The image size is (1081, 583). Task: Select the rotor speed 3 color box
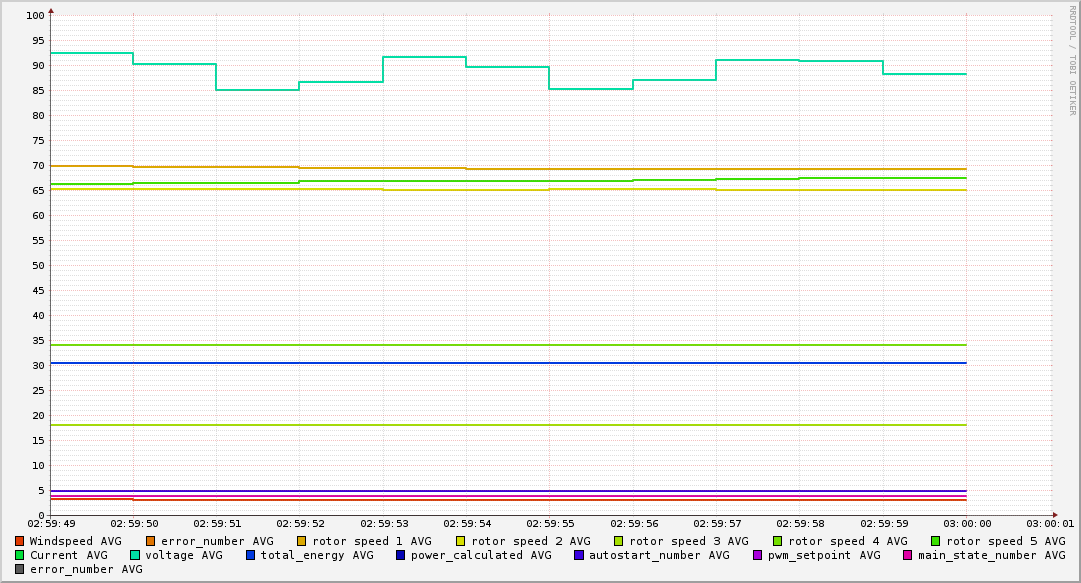pos(619,541)
